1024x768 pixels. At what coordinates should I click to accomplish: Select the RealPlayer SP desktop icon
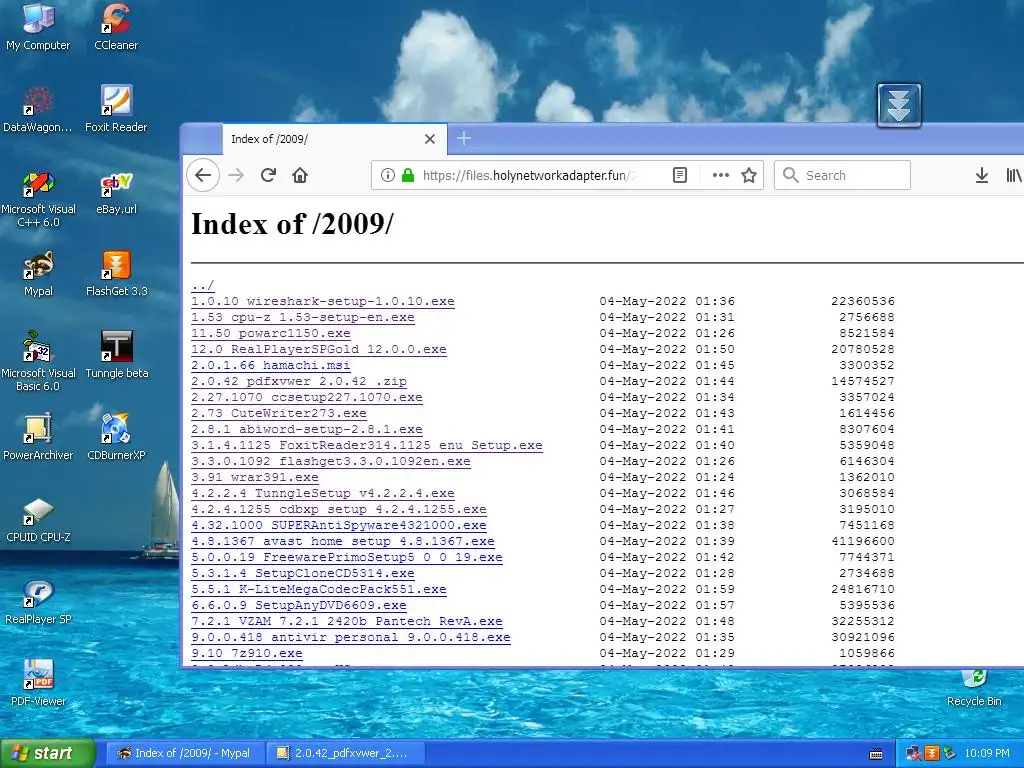point(38,602)
